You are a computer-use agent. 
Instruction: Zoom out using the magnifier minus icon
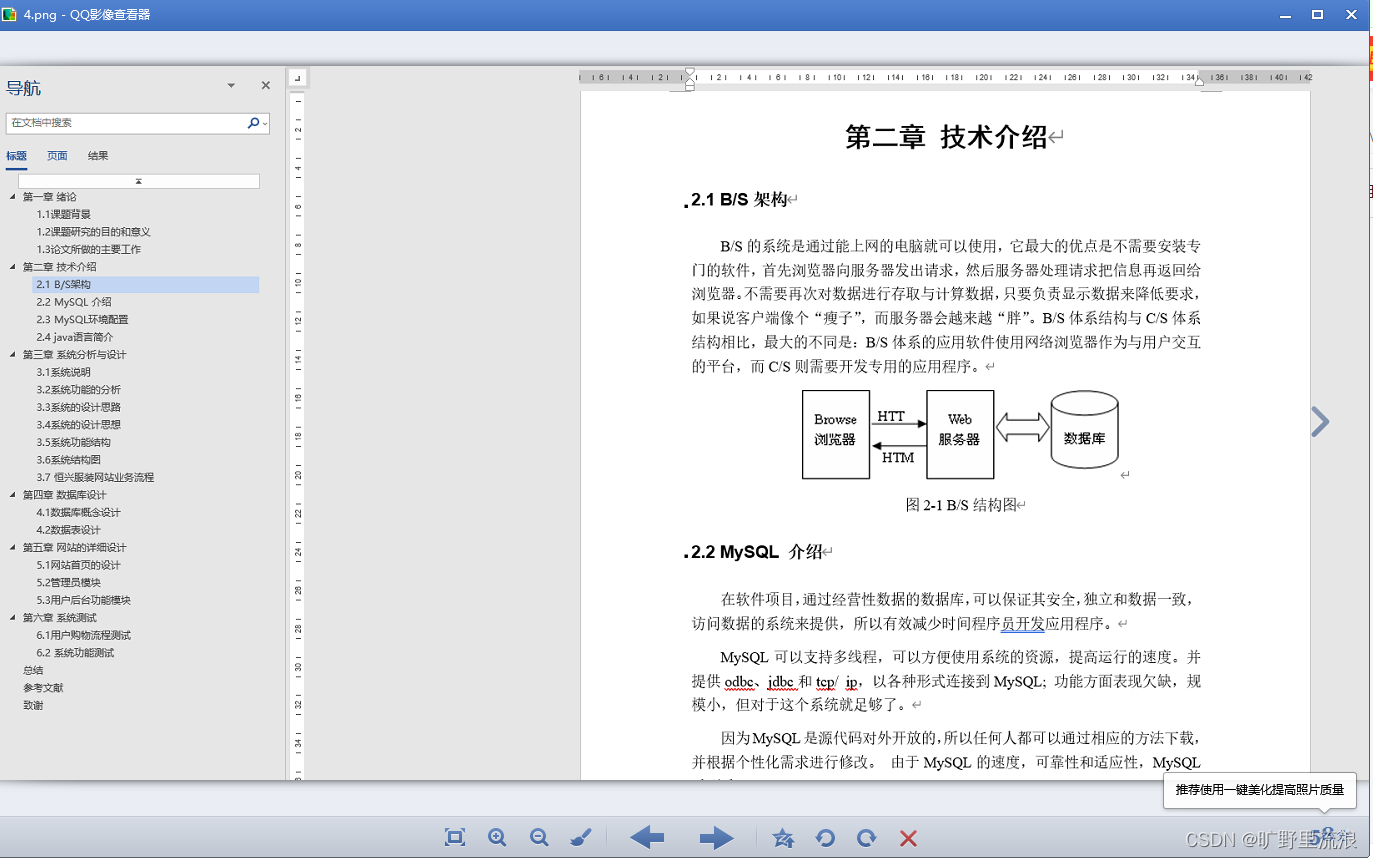click(x=539, y=838)
